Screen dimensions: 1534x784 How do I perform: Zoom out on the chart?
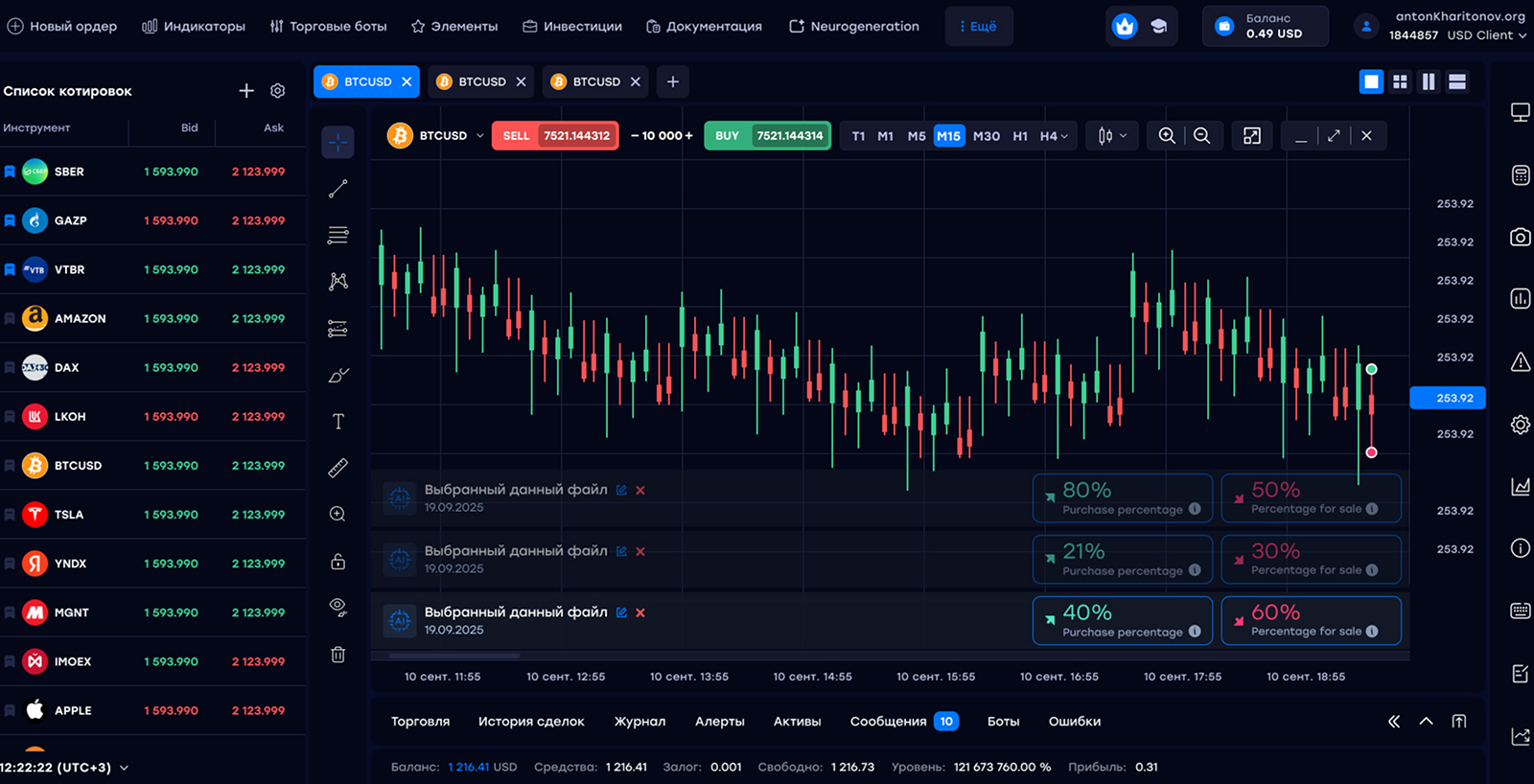1202,136
